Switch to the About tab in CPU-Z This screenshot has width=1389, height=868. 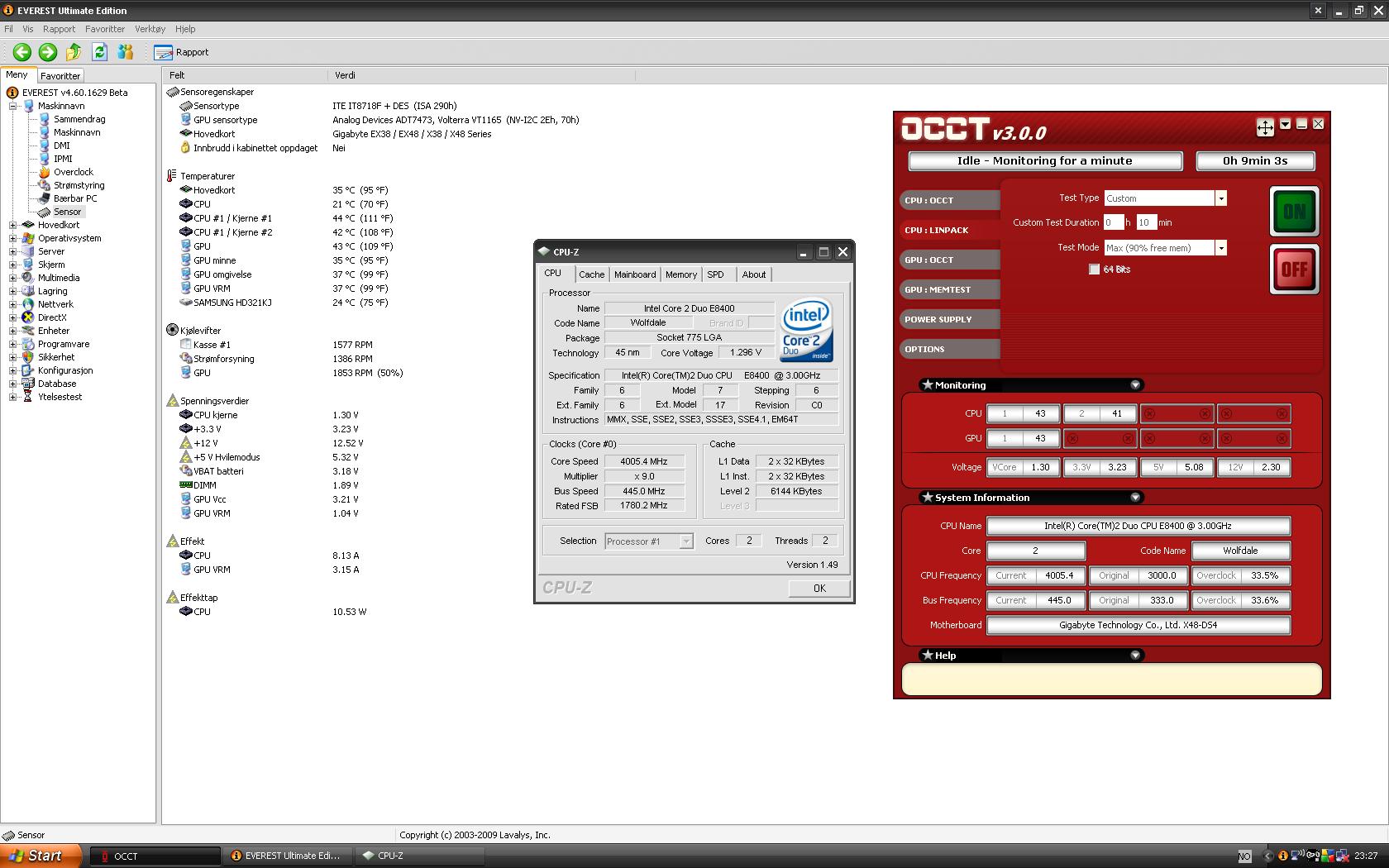(x=754, y=274)
